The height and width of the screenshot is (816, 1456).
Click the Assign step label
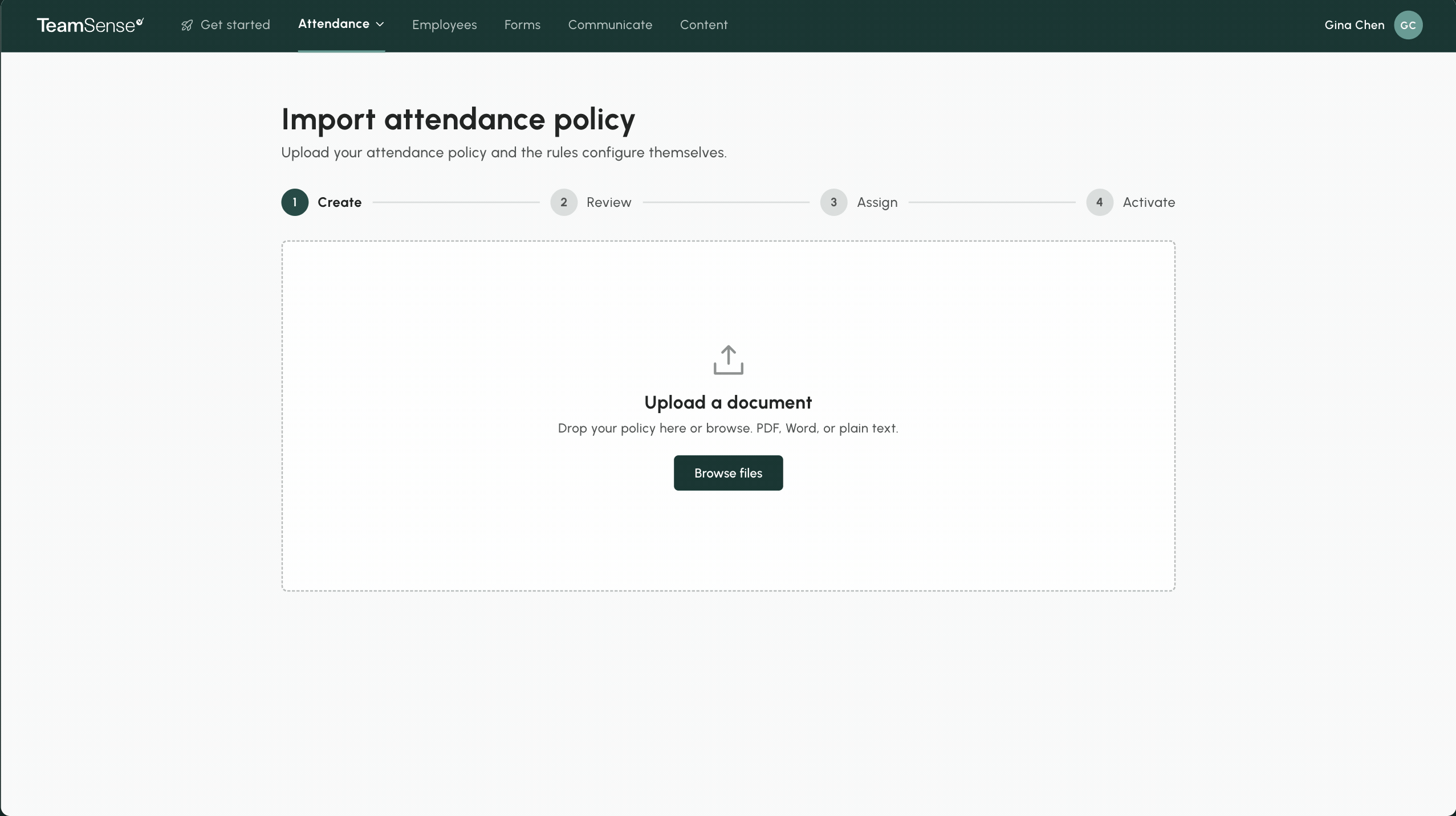pos(877,202)
